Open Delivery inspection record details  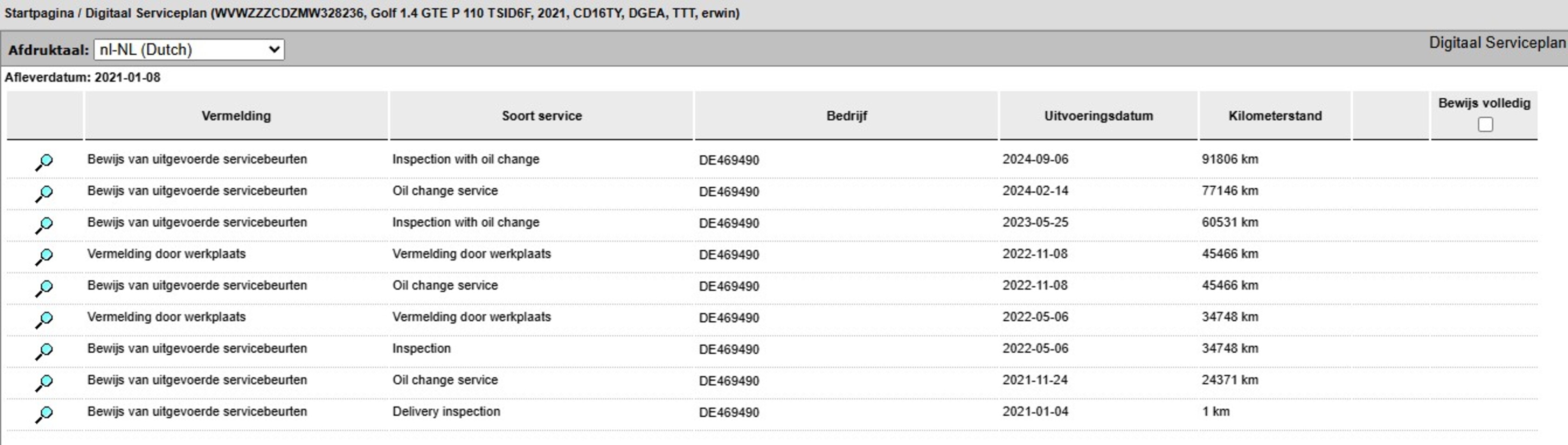point(44,414)
